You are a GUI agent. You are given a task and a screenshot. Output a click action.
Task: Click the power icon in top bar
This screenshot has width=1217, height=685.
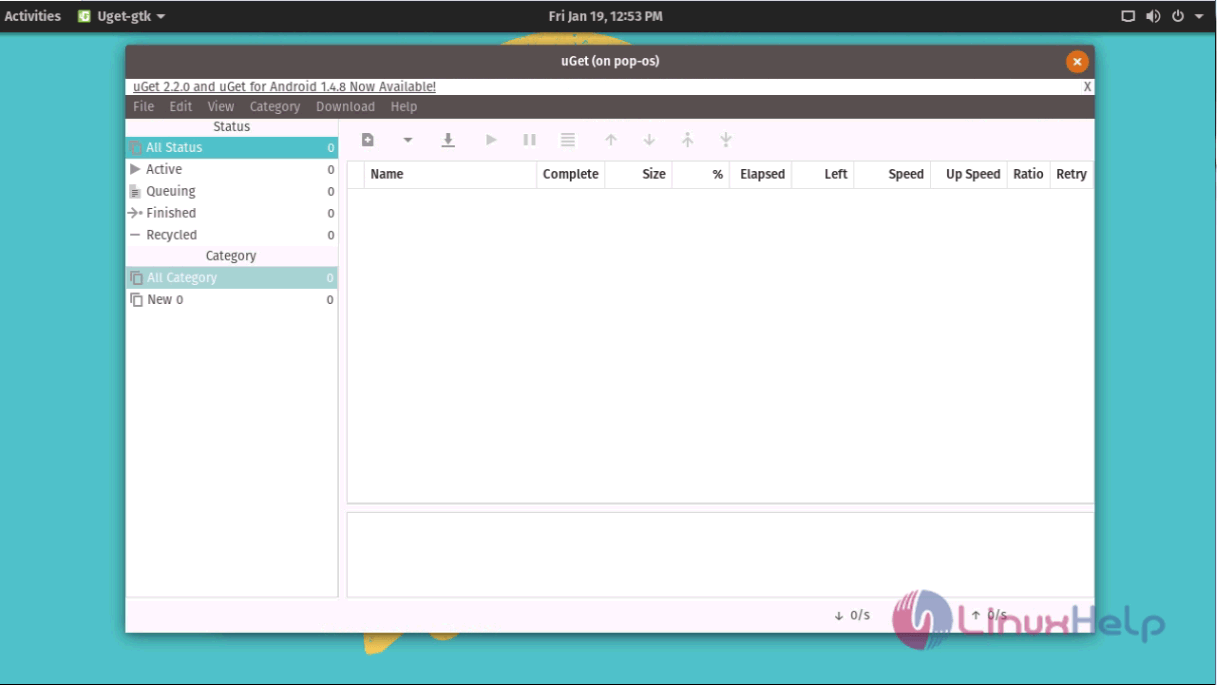(1178, 16)
